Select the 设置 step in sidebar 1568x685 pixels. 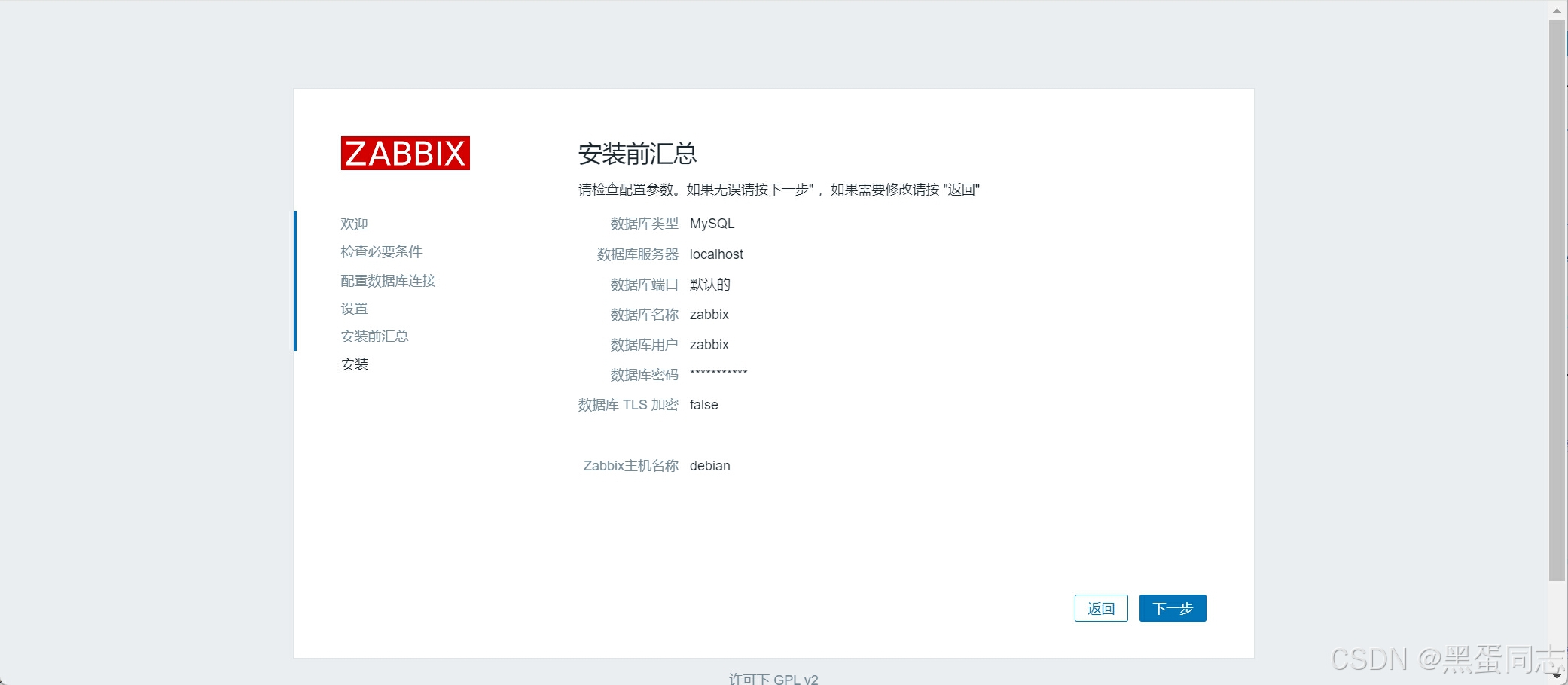[354, 308]
